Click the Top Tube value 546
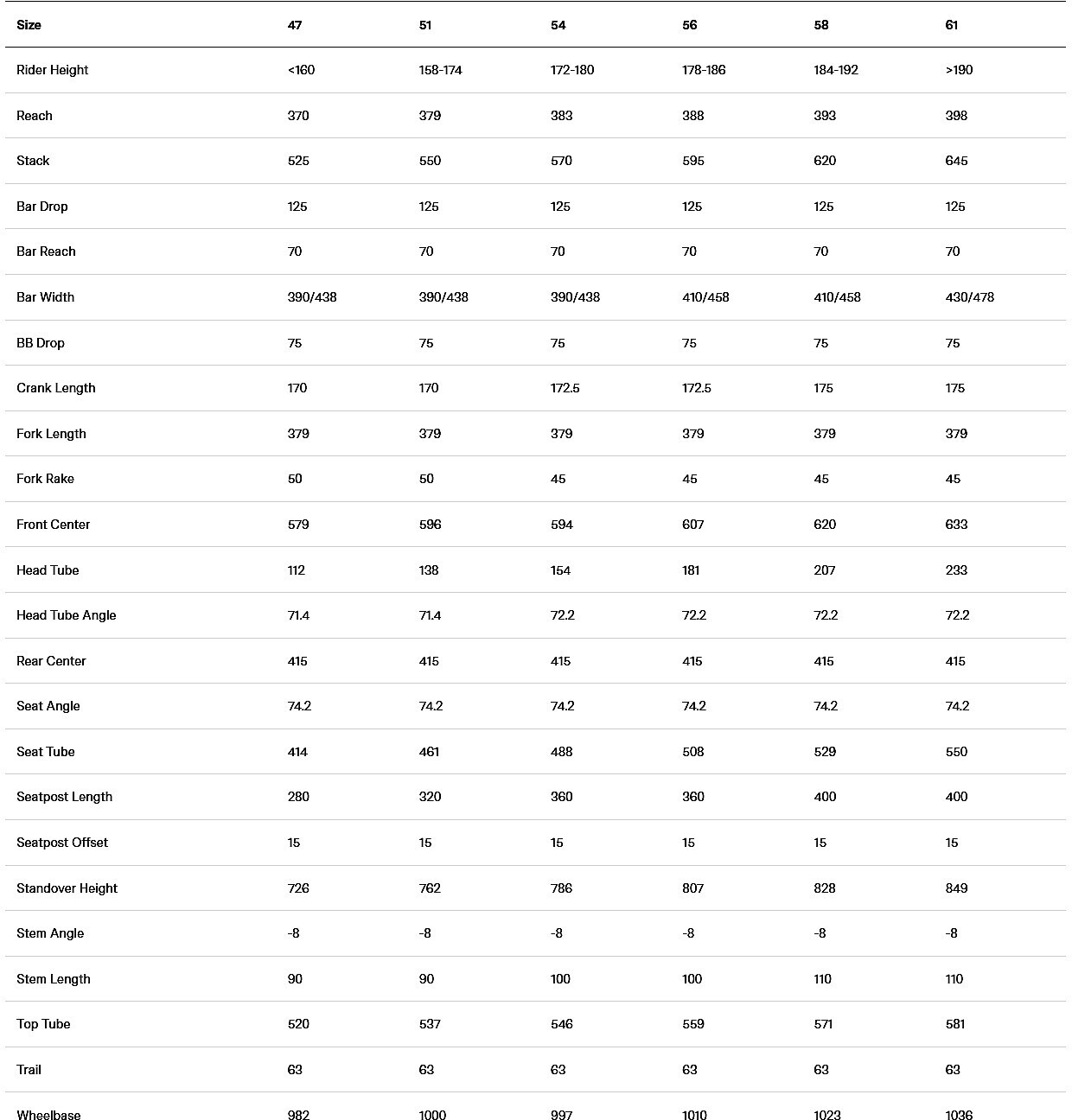This screenshot has height=1120, width=1072. click(x=562, y=1024)
